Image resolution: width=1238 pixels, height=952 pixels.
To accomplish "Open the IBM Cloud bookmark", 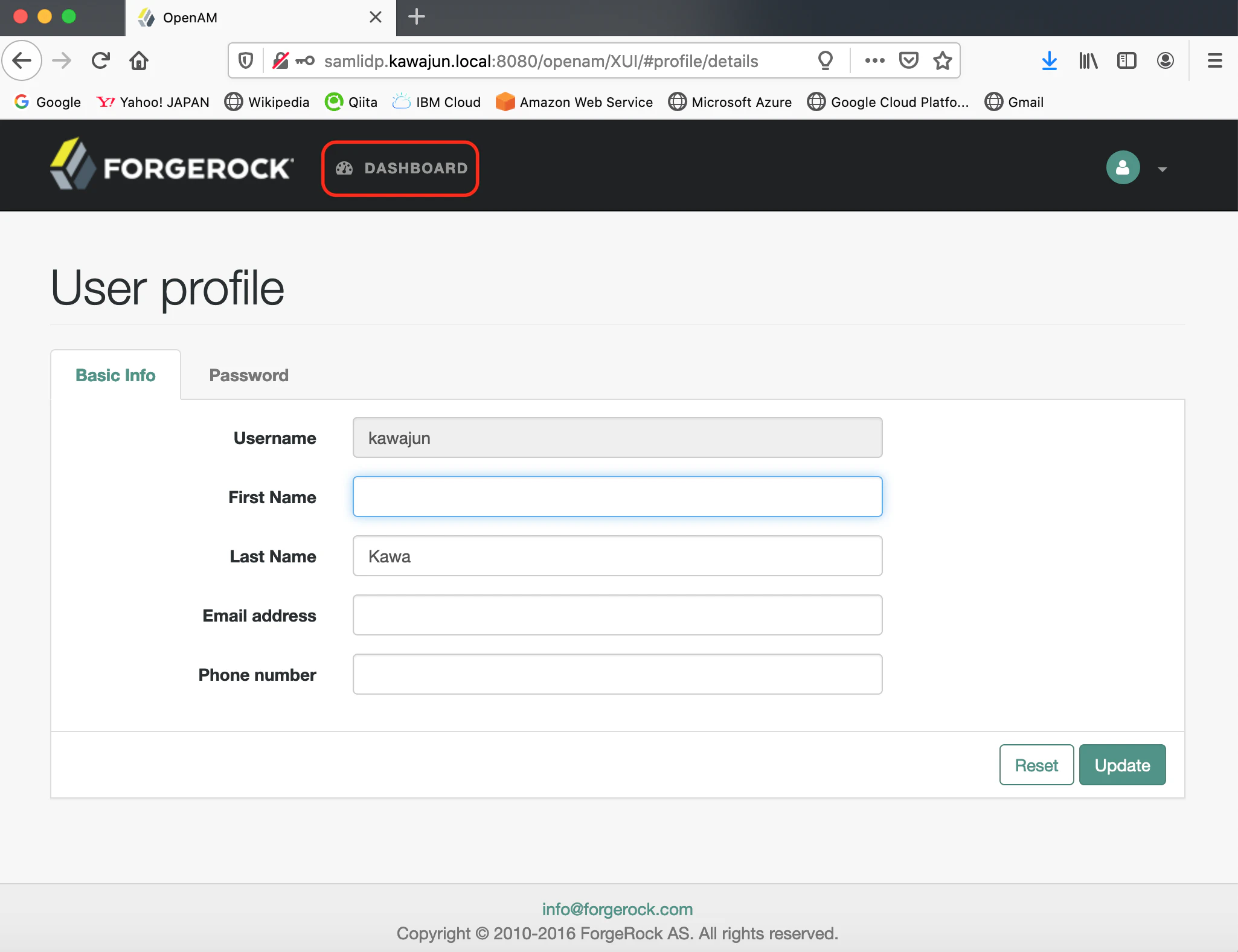I will pyautogui.click(x=436, y=102).
